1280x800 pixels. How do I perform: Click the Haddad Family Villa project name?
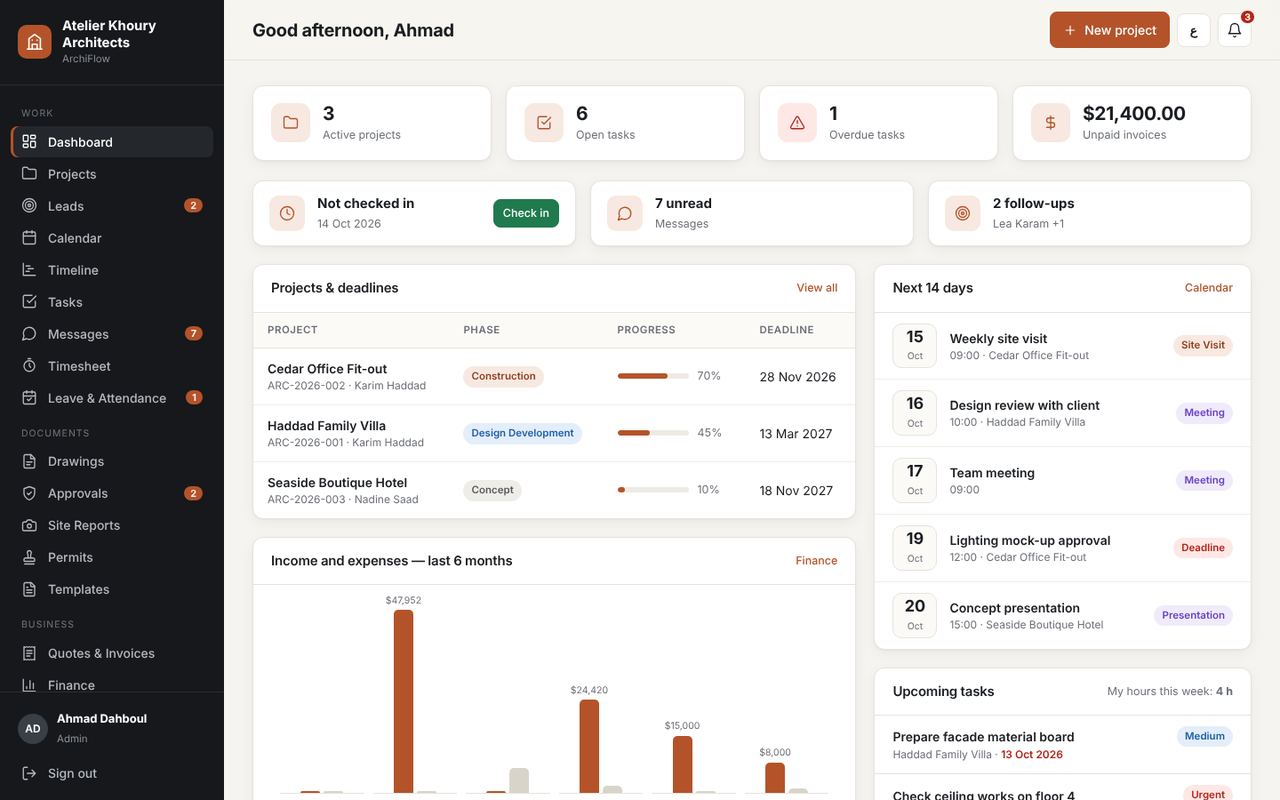(326, 426)
